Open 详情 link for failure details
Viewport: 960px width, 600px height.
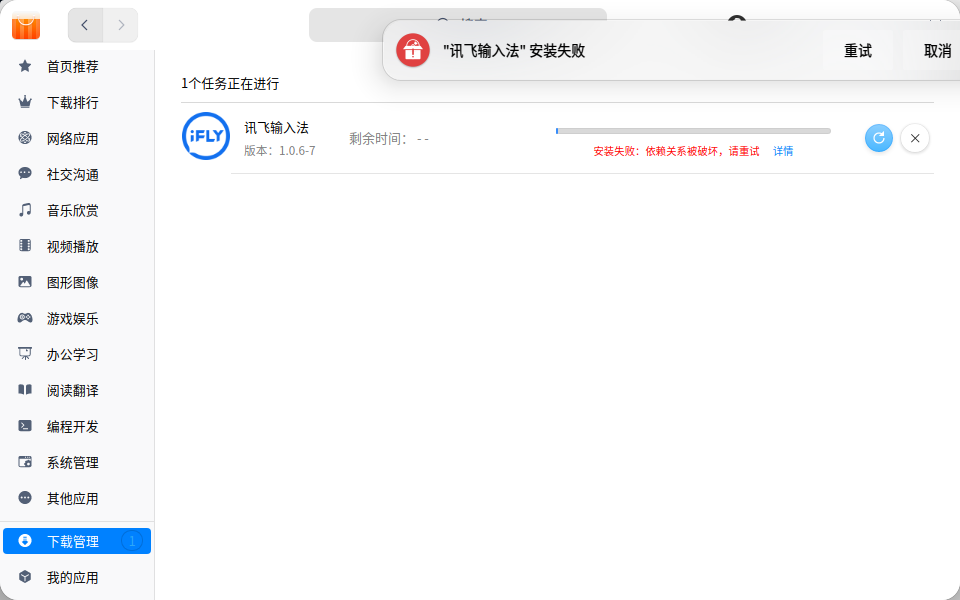[783, 151]
